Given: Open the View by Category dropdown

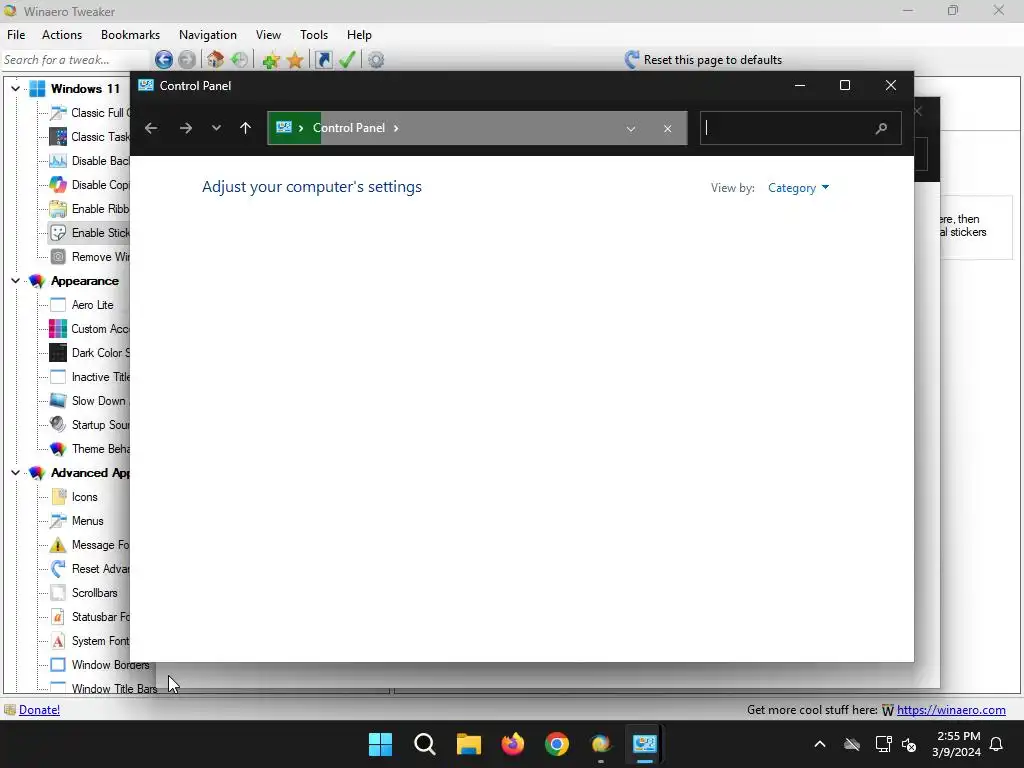Looking at the screenshot, I should (x=799, y=188).
